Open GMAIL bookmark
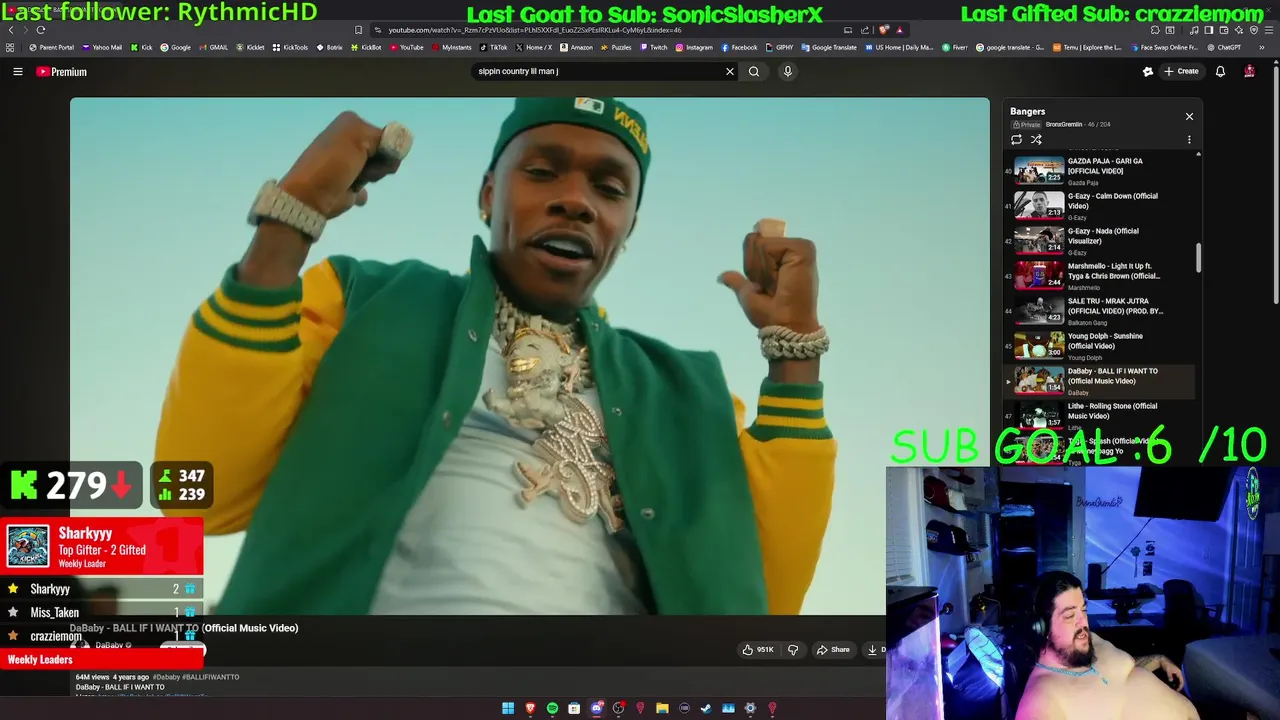This screenshot has width=1280, height=720. tap(213, 47)
